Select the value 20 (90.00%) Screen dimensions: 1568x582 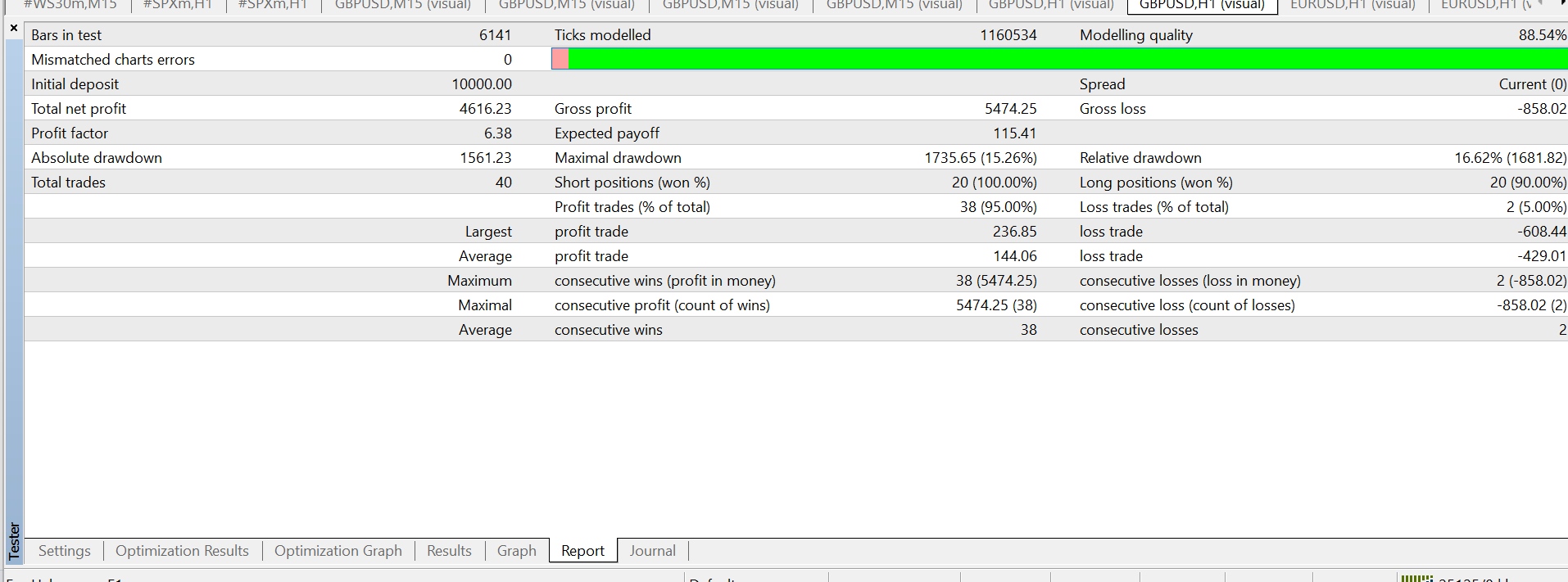(1528, 183)
